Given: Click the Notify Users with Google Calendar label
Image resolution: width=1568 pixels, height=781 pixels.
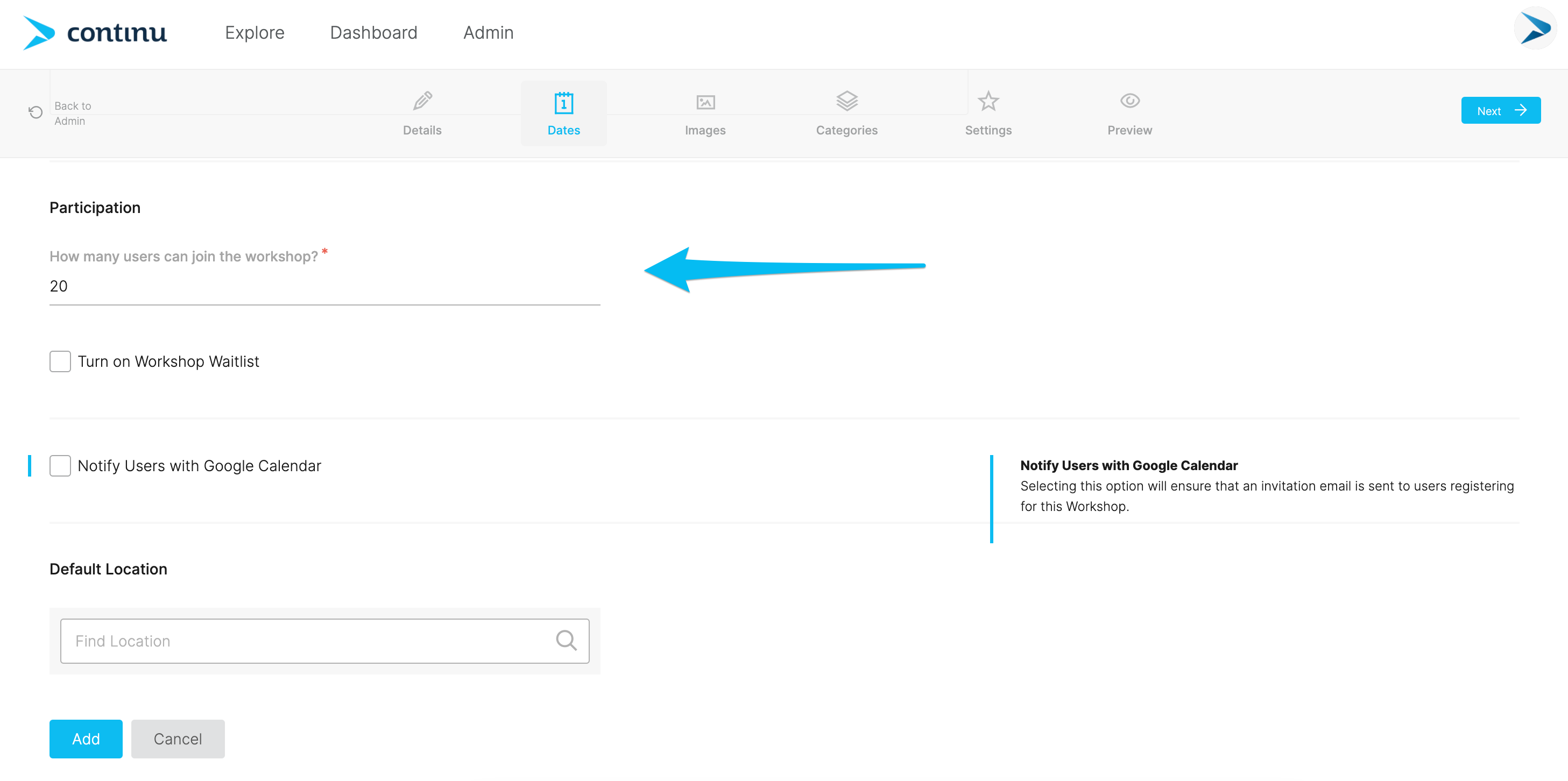Looking at the screenshot, I should (x=199, y=466).
